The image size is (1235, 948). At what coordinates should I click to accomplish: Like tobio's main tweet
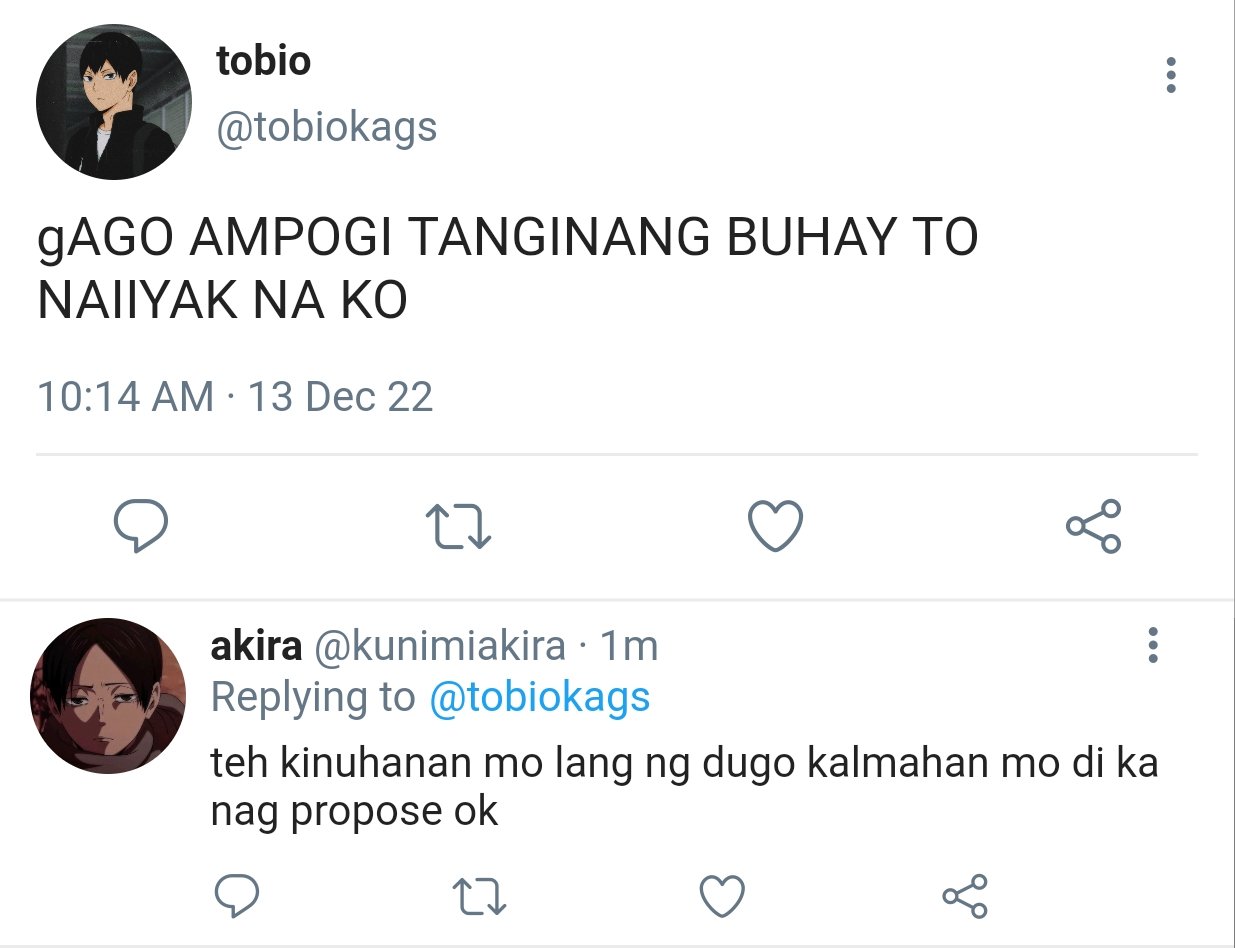(776, 525)
